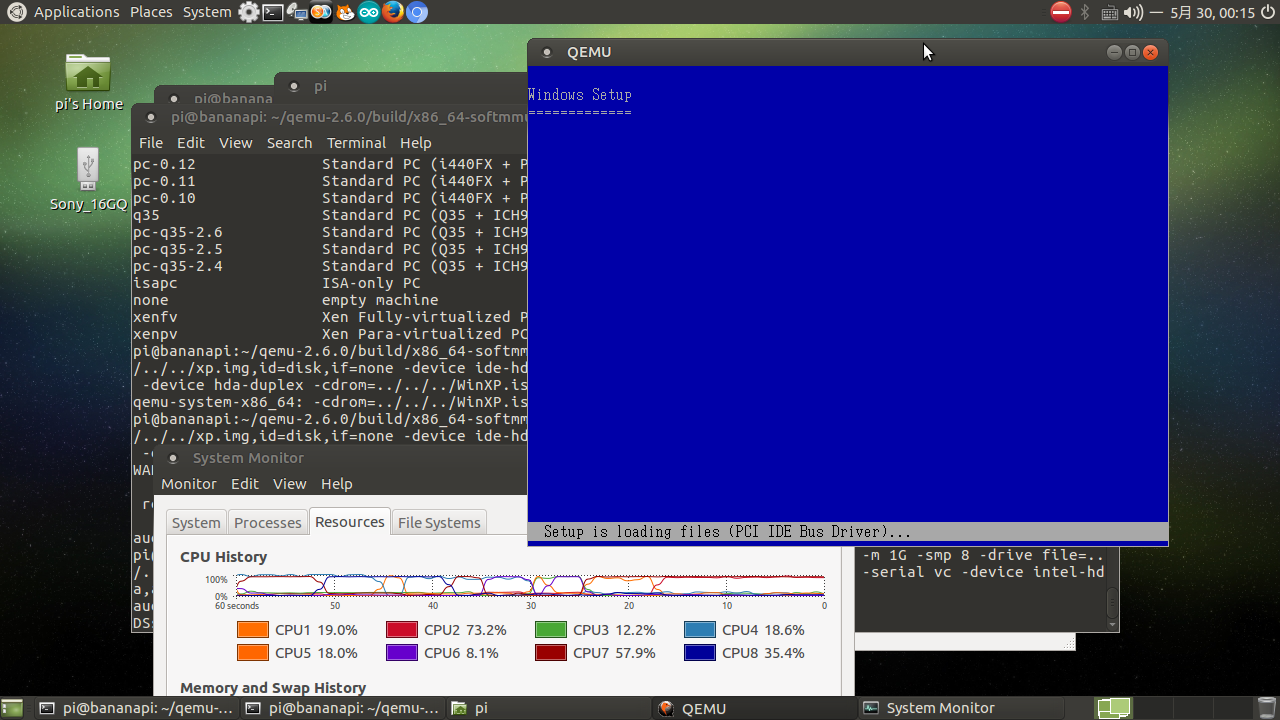Activate the QEMU taskbar button

pyautogui.click(x=754, y=708)
